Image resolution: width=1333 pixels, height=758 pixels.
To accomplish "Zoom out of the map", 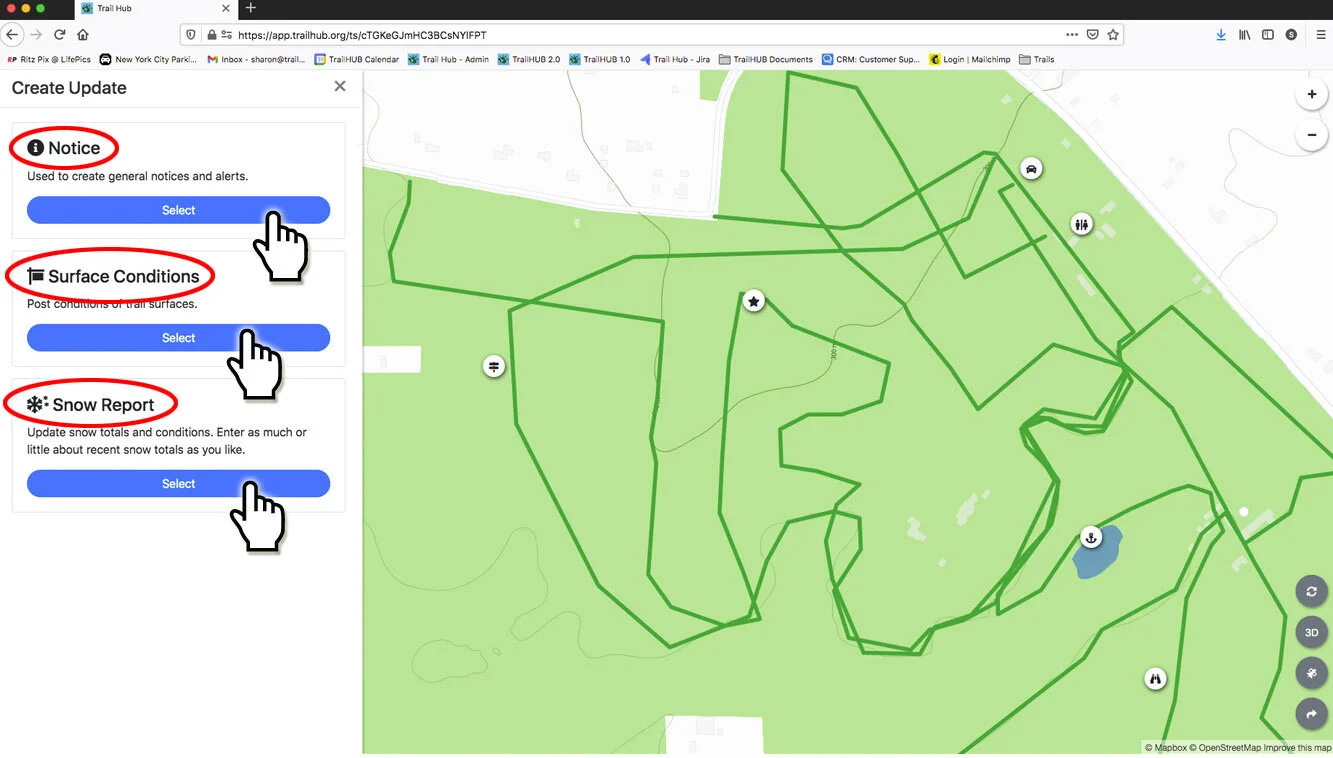I will click(1311, 135).
